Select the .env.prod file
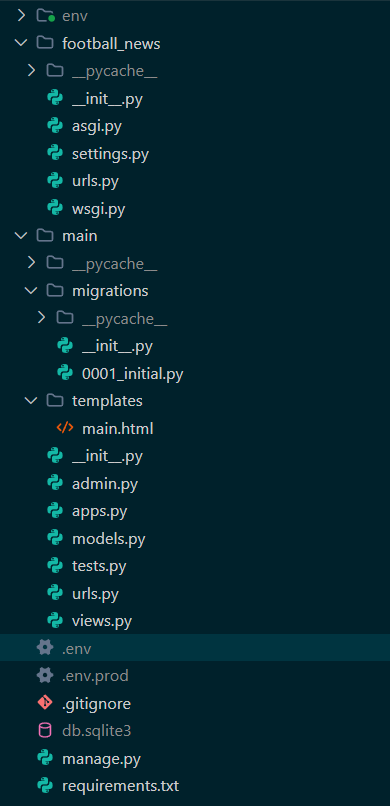This screenshot has height=806, width=390. (x=95, y=675)
